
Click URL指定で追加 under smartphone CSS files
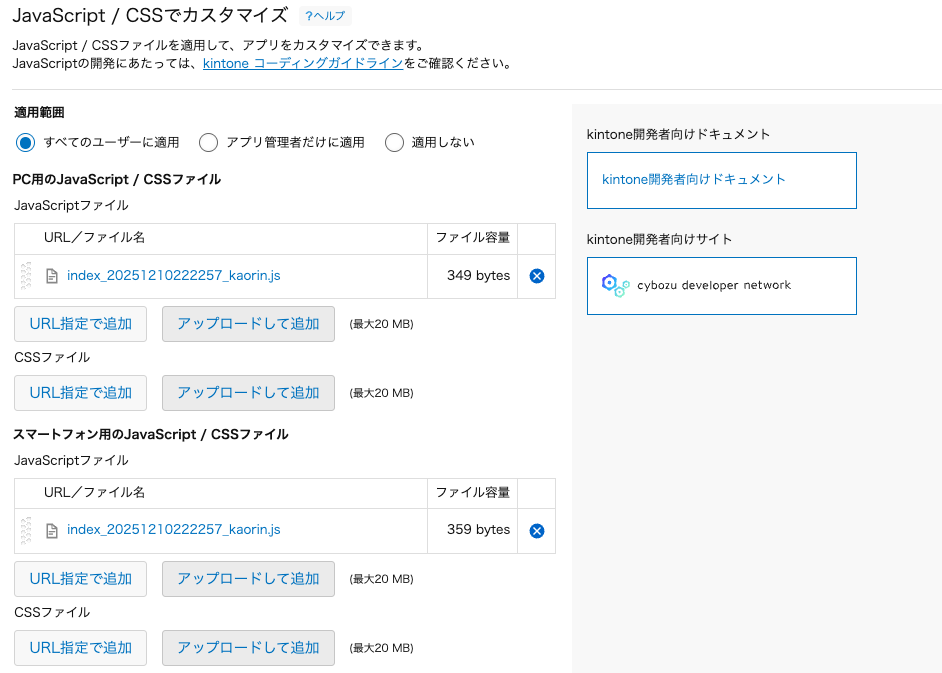tap(80, 647)
